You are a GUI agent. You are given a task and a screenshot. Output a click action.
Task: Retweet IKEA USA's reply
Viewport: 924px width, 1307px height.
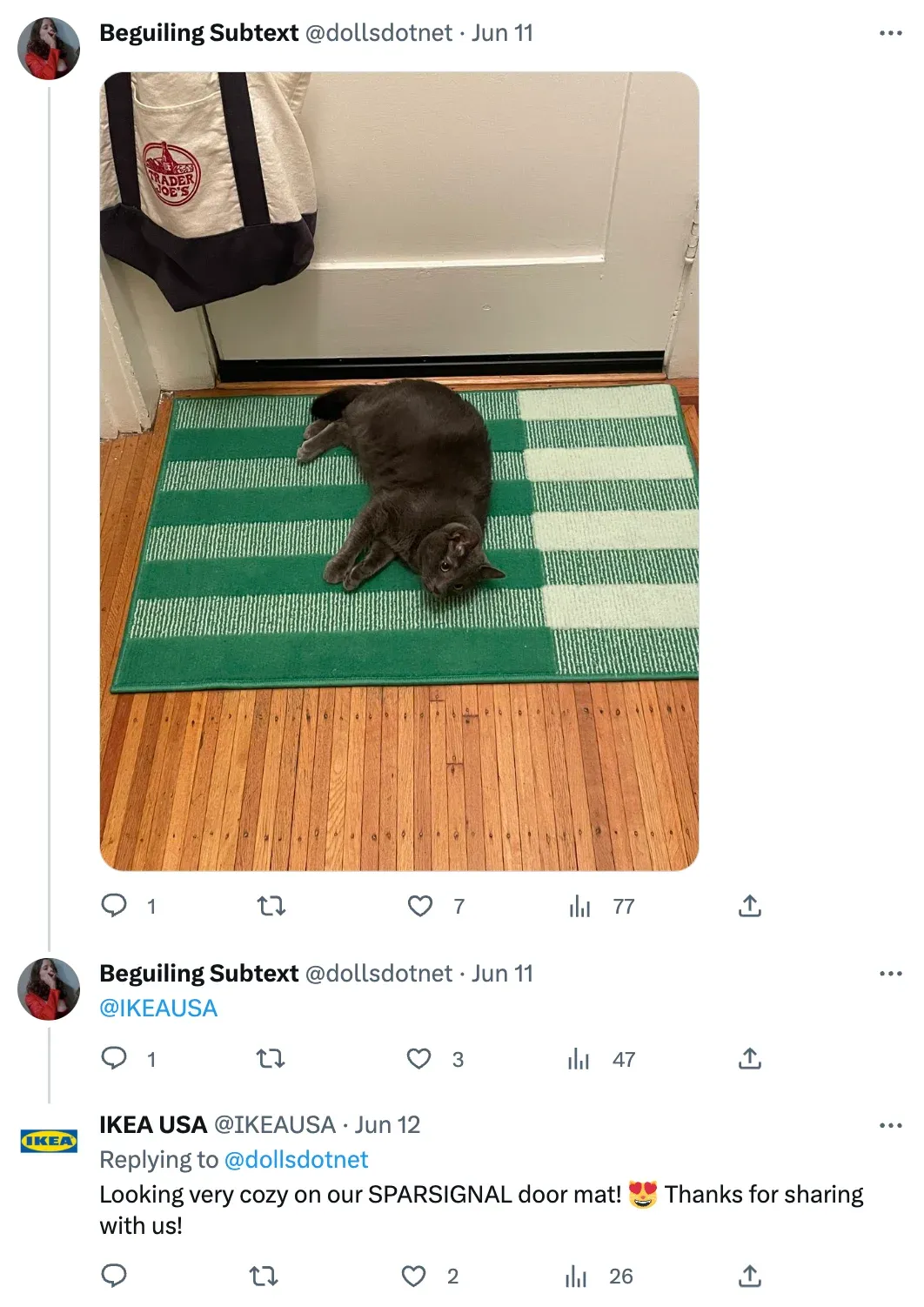264,1277
